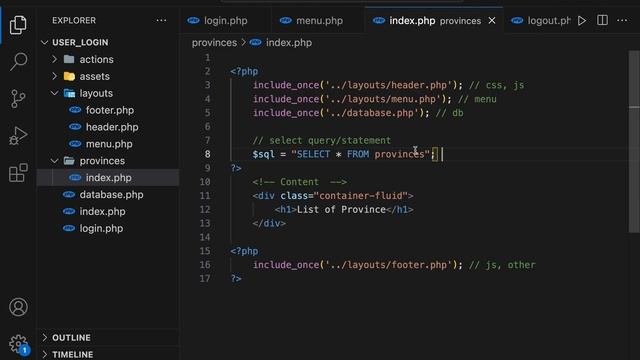This screenshot has width=640, height=360.
Task: Open the Run and Debug view
Action: click(x=18, y=136)
